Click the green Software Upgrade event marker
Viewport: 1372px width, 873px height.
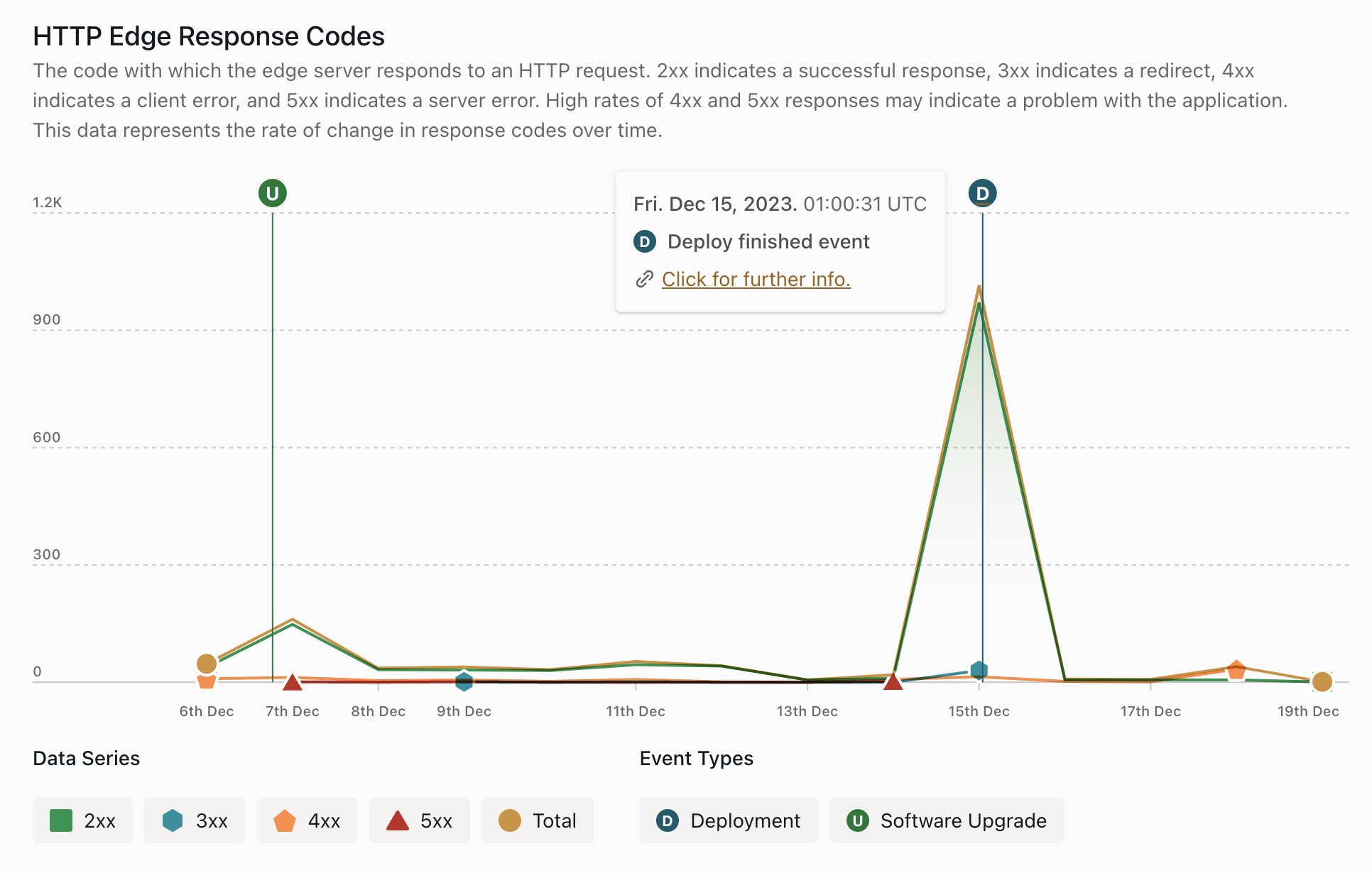pos(273,193)
